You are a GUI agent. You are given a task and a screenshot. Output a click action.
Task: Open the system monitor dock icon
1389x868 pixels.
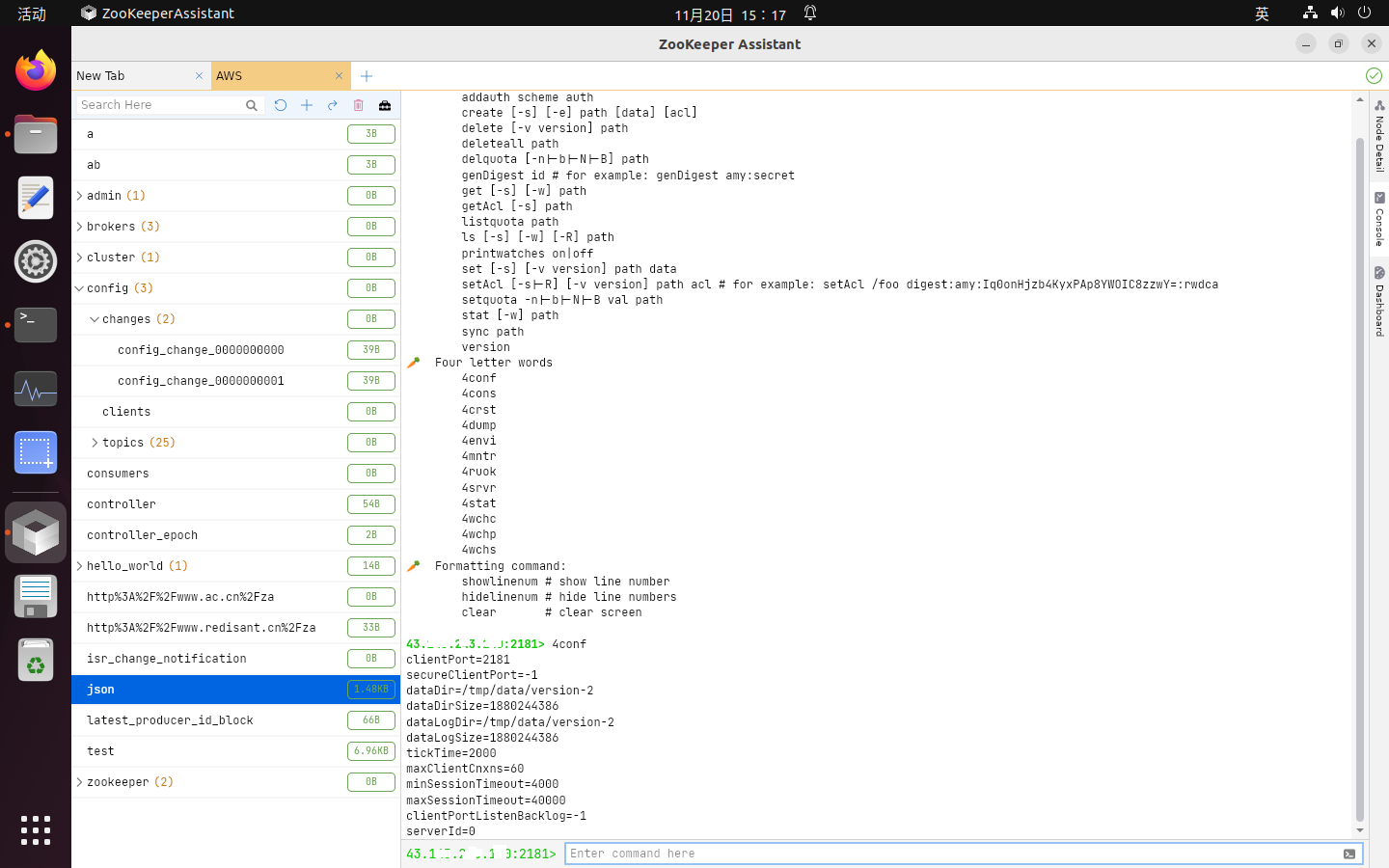click(x=36, y=389)
